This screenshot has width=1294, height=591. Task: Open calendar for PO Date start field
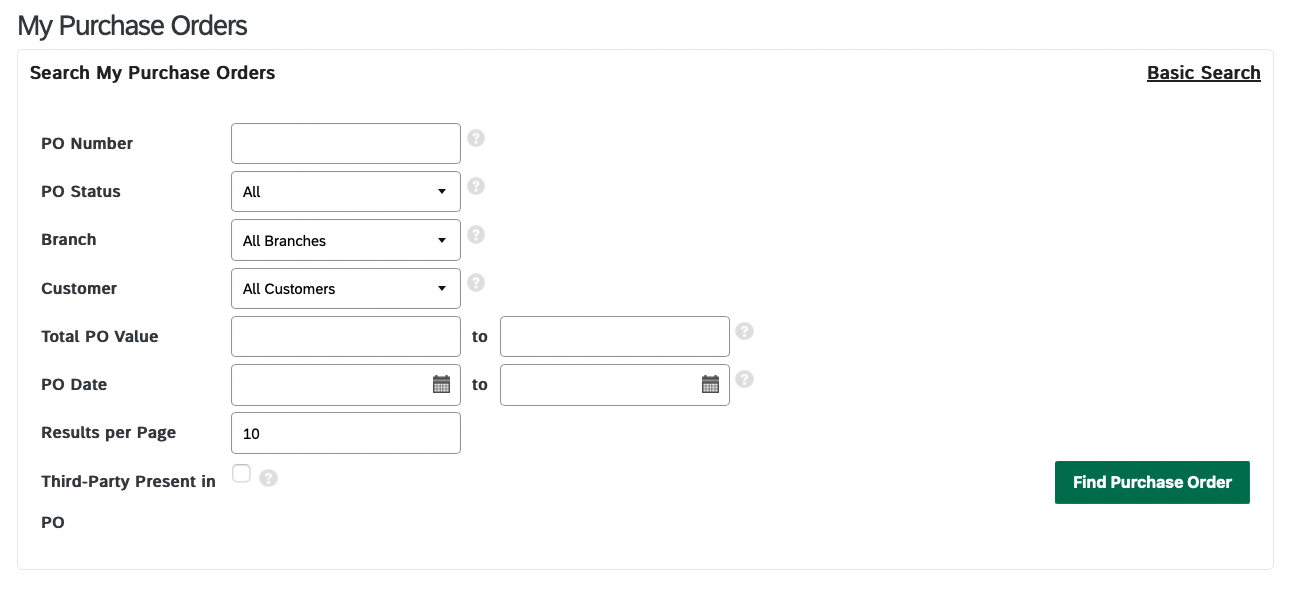(441, 384)
